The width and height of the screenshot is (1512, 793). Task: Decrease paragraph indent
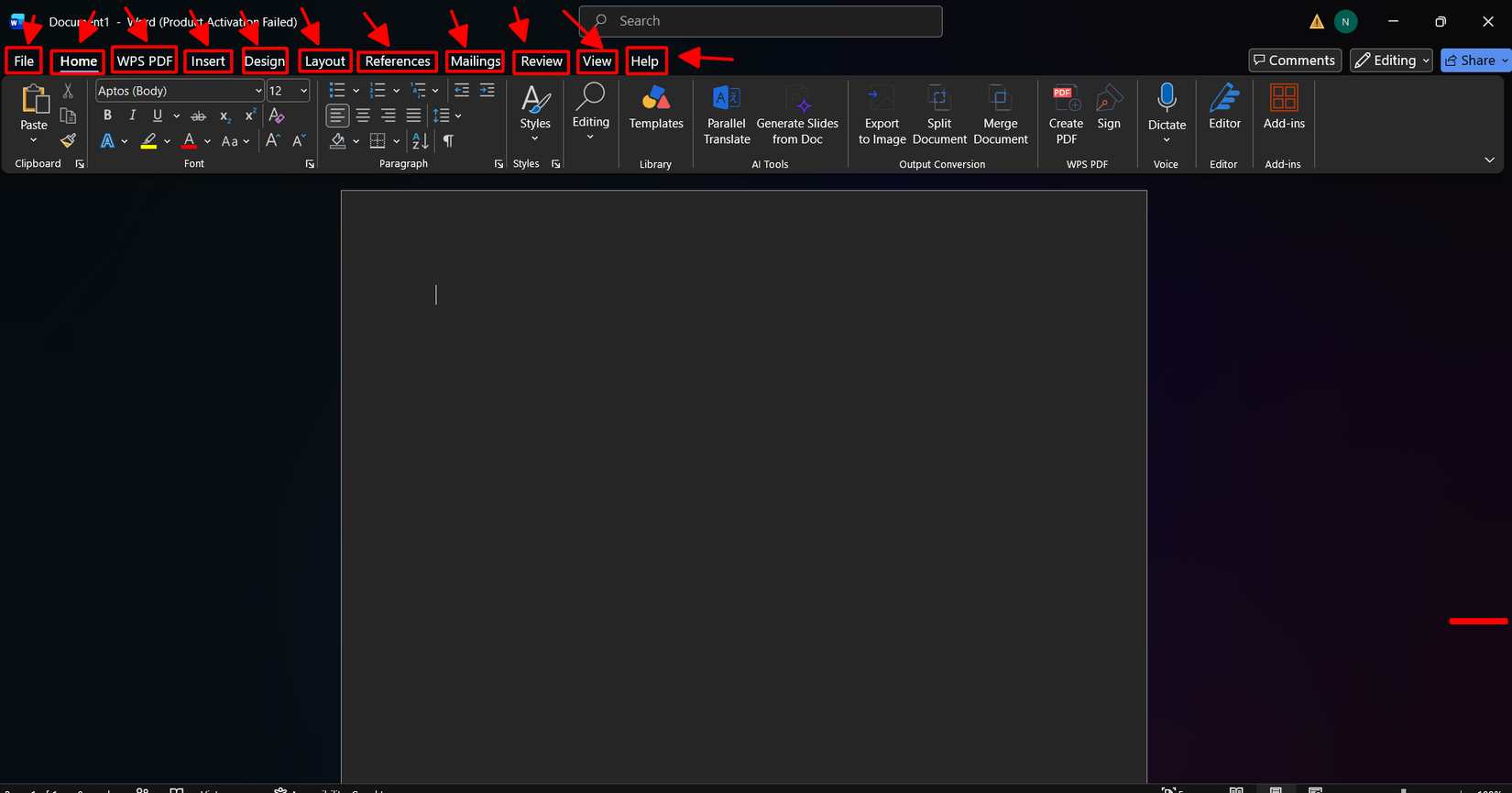[462, 90]
